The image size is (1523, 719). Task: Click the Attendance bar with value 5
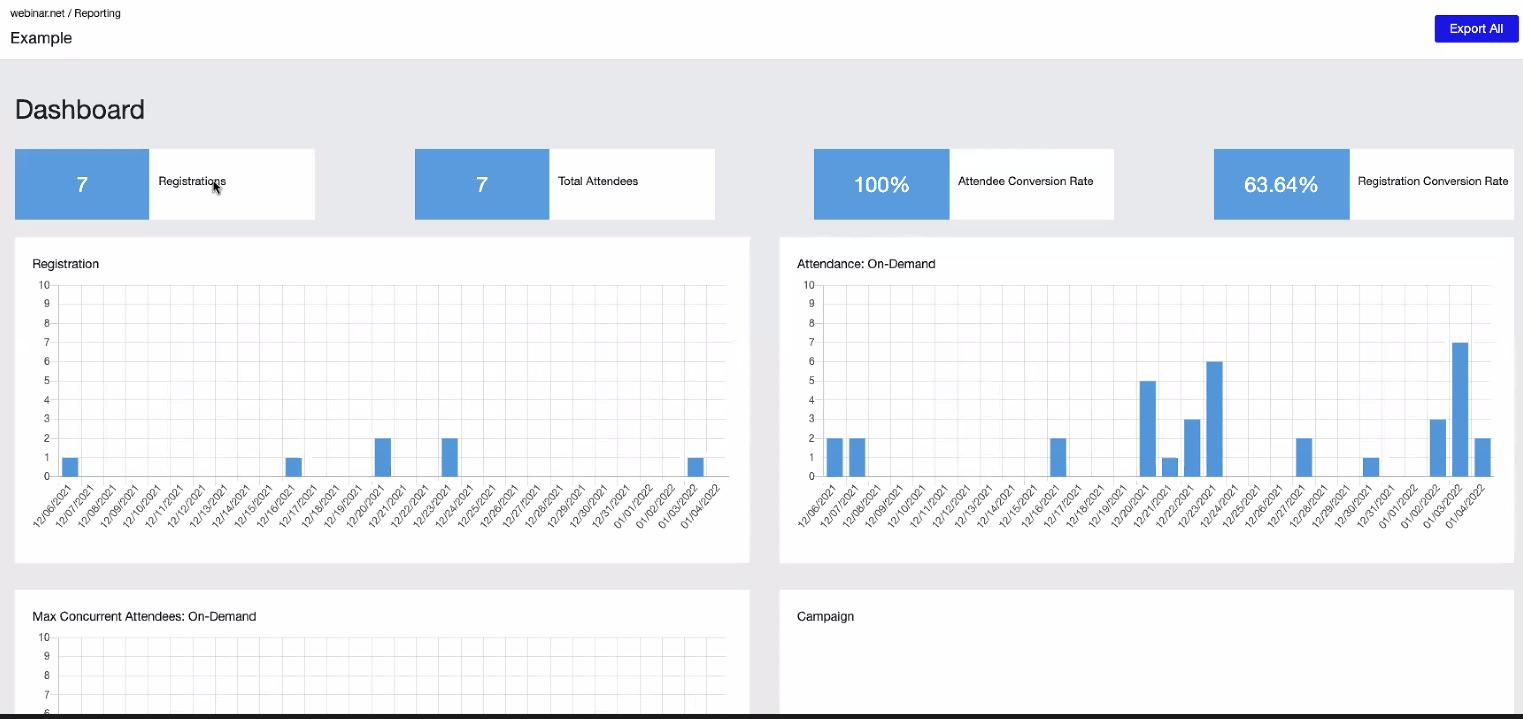pos(1147,429)
